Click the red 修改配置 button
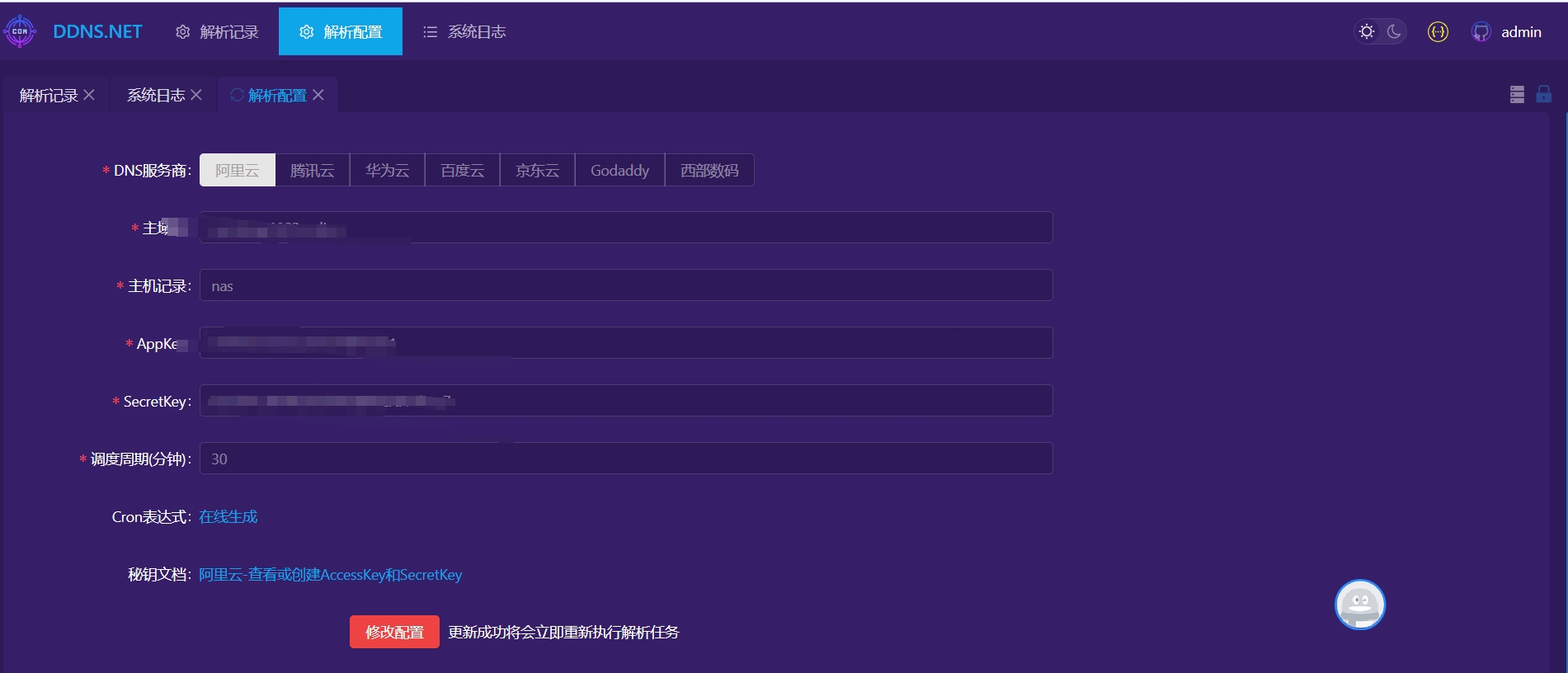Viewport: 1568px width, 673px height. point(394,632)
